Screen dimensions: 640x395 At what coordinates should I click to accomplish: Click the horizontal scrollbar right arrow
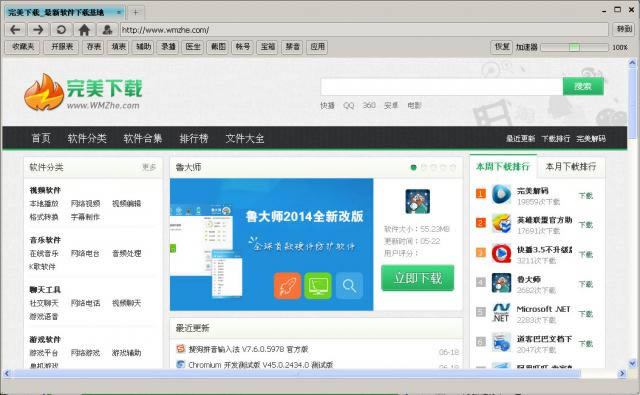[x=622, y=373]
